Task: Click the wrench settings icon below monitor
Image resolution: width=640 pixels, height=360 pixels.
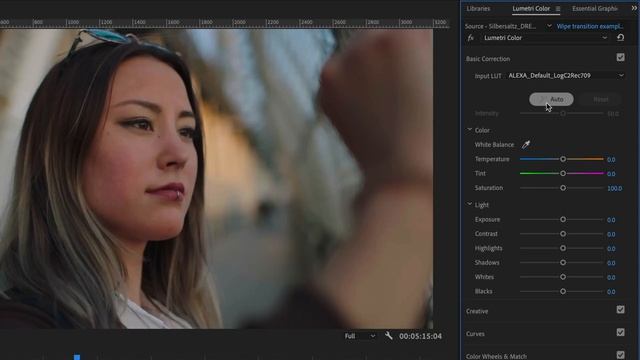Action: click(x=389, y=336)
